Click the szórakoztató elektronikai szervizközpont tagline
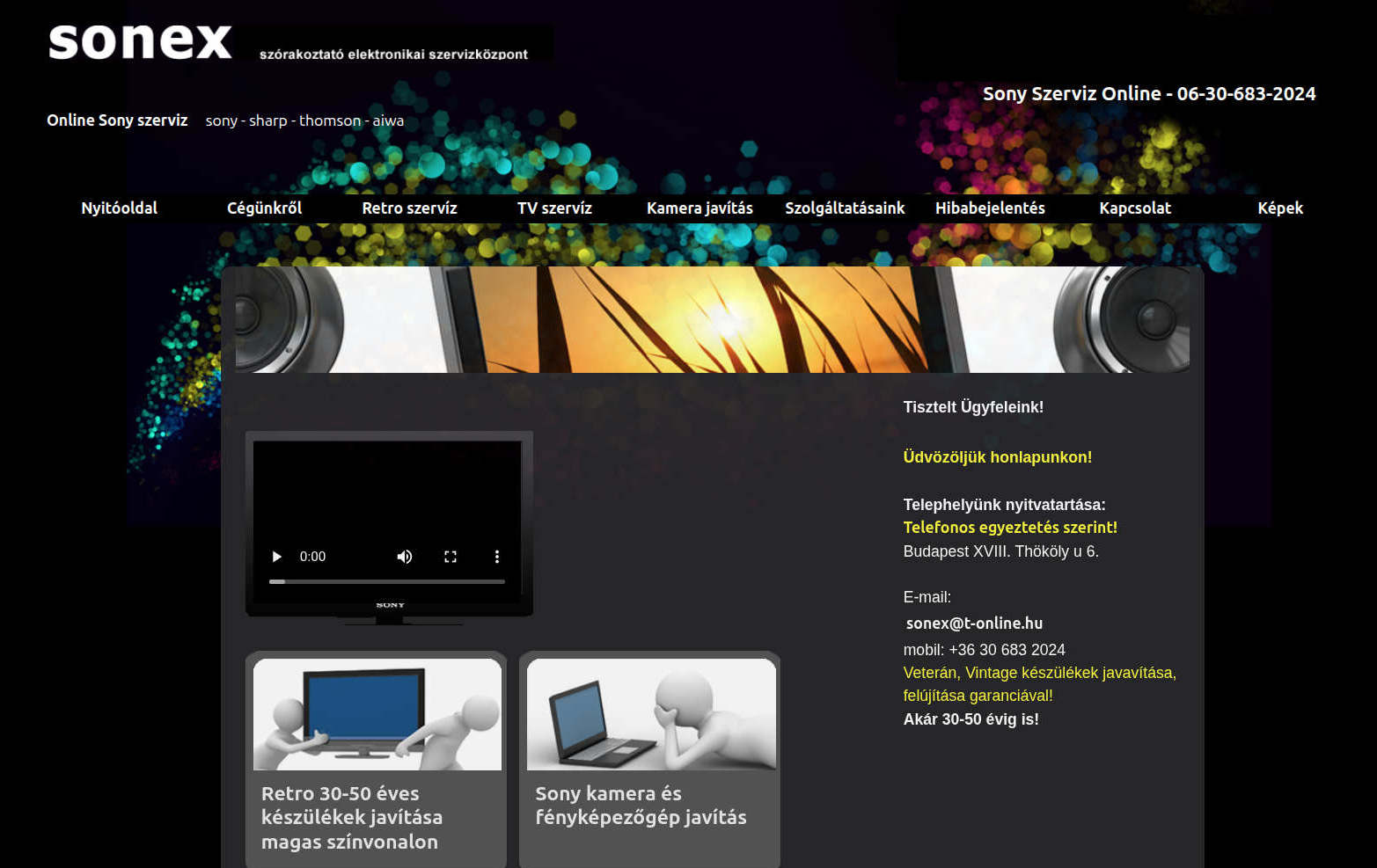 coord(393,54)
